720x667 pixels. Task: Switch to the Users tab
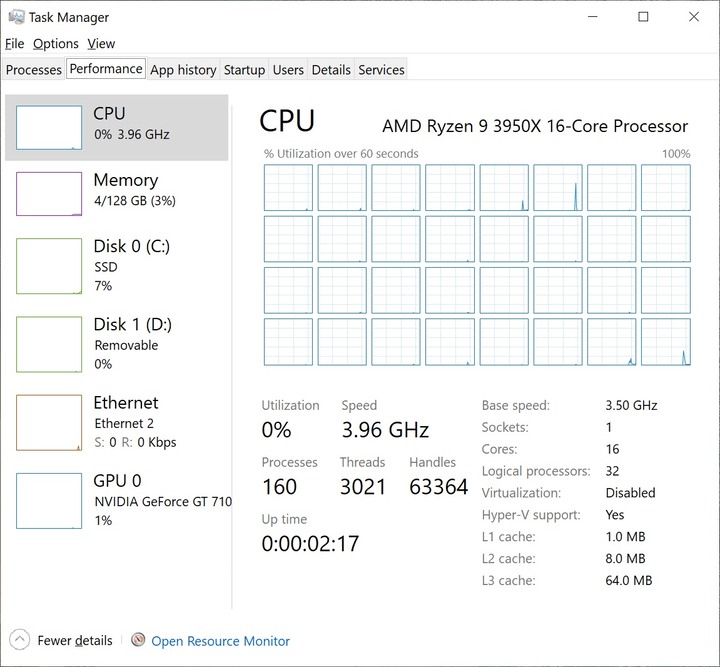click(x=288, y=70)
